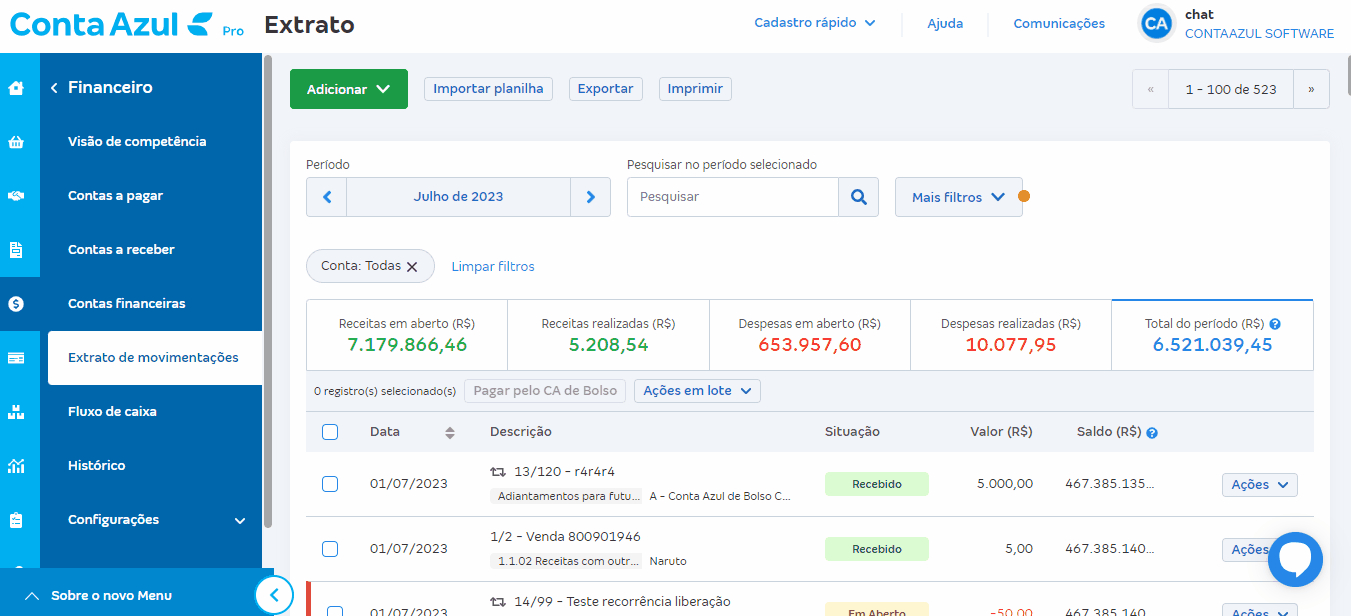Click Pagar pelo CA de Bolso button
Screen dimensions: 1351x616
(x=545, y=391)
